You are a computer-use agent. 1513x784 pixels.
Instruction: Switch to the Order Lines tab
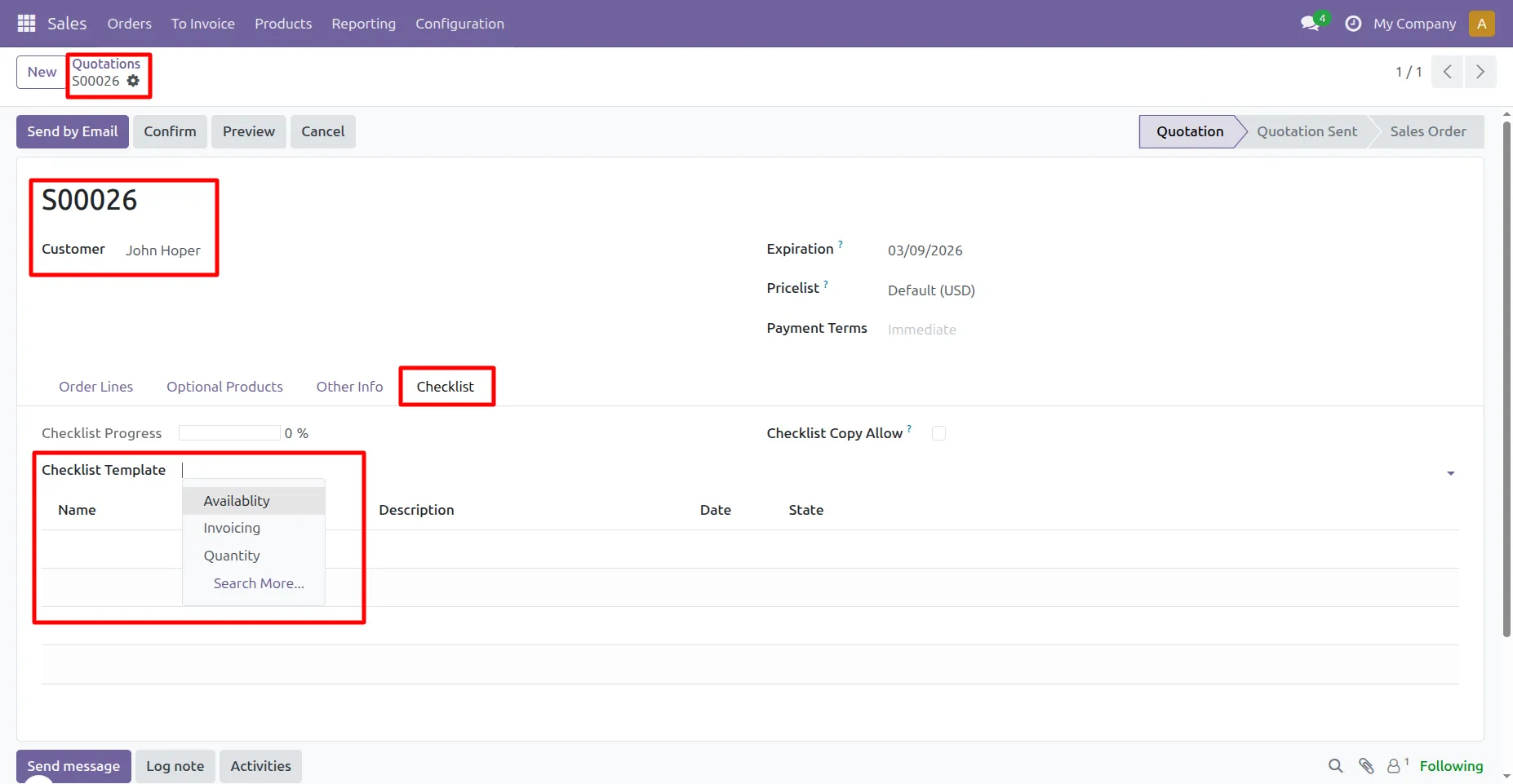click(95, 387)
